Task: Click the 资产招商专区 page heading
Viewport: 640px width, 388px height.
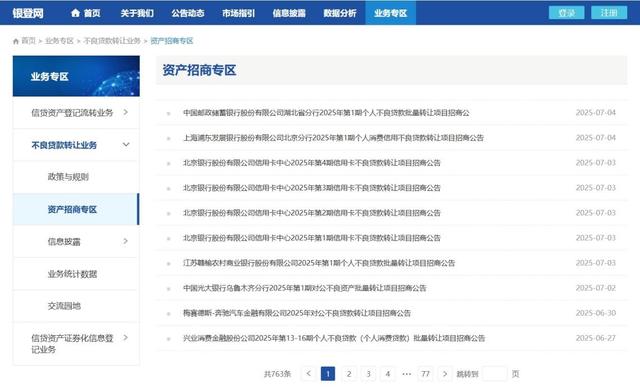Action: click(x=199, y=70)
